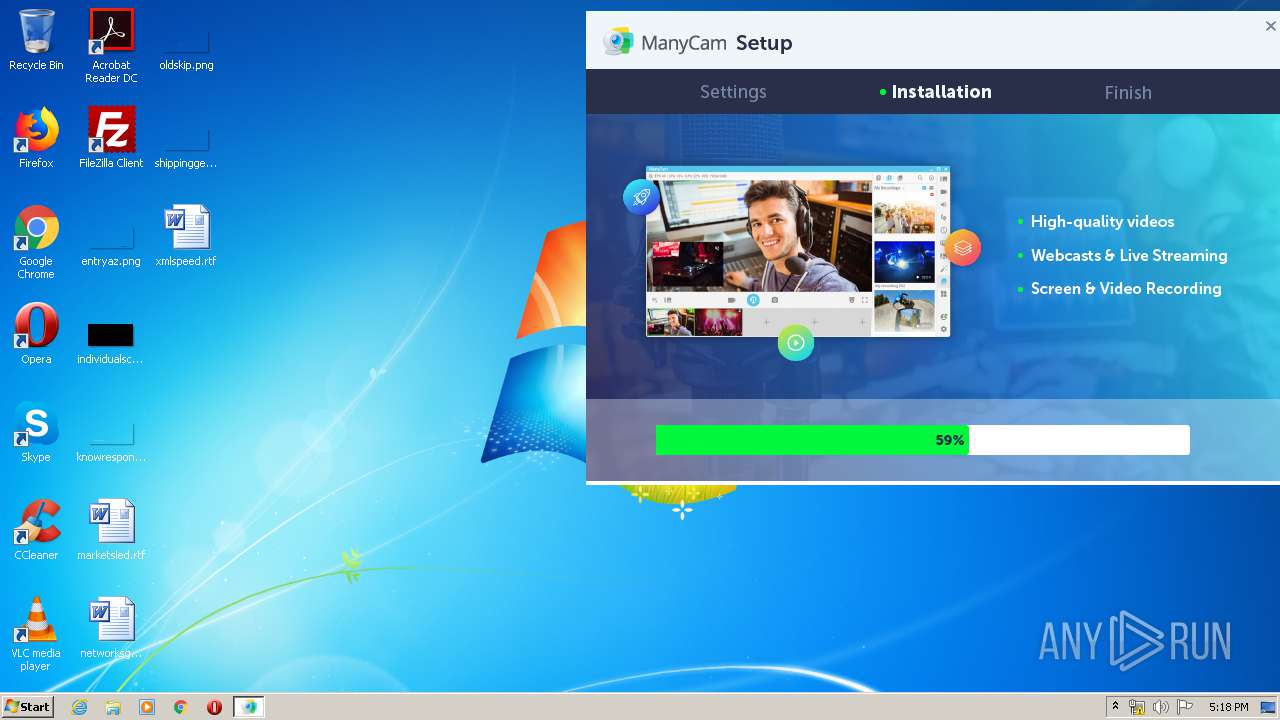
Task: Show hidden system tray icons arrow
Action: point(1115,707)
